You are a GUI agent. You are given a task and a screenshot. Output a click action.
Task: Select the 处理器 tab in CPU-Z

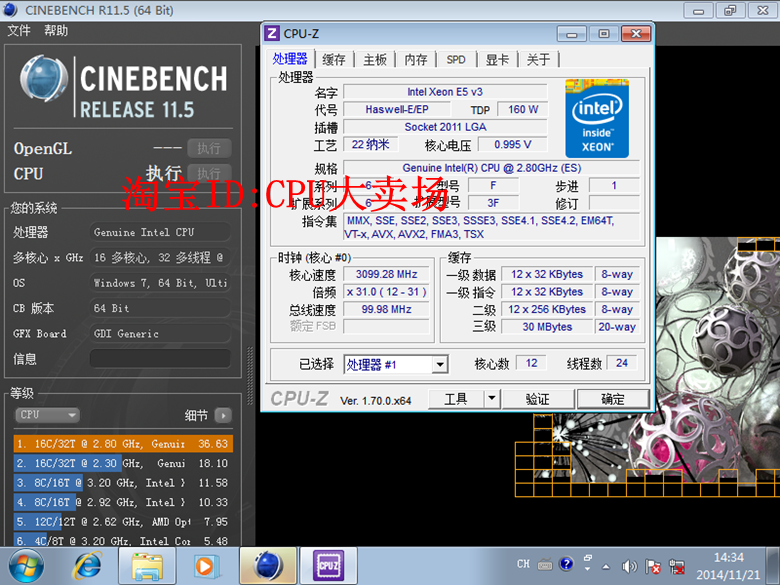(x=290, y=59)
